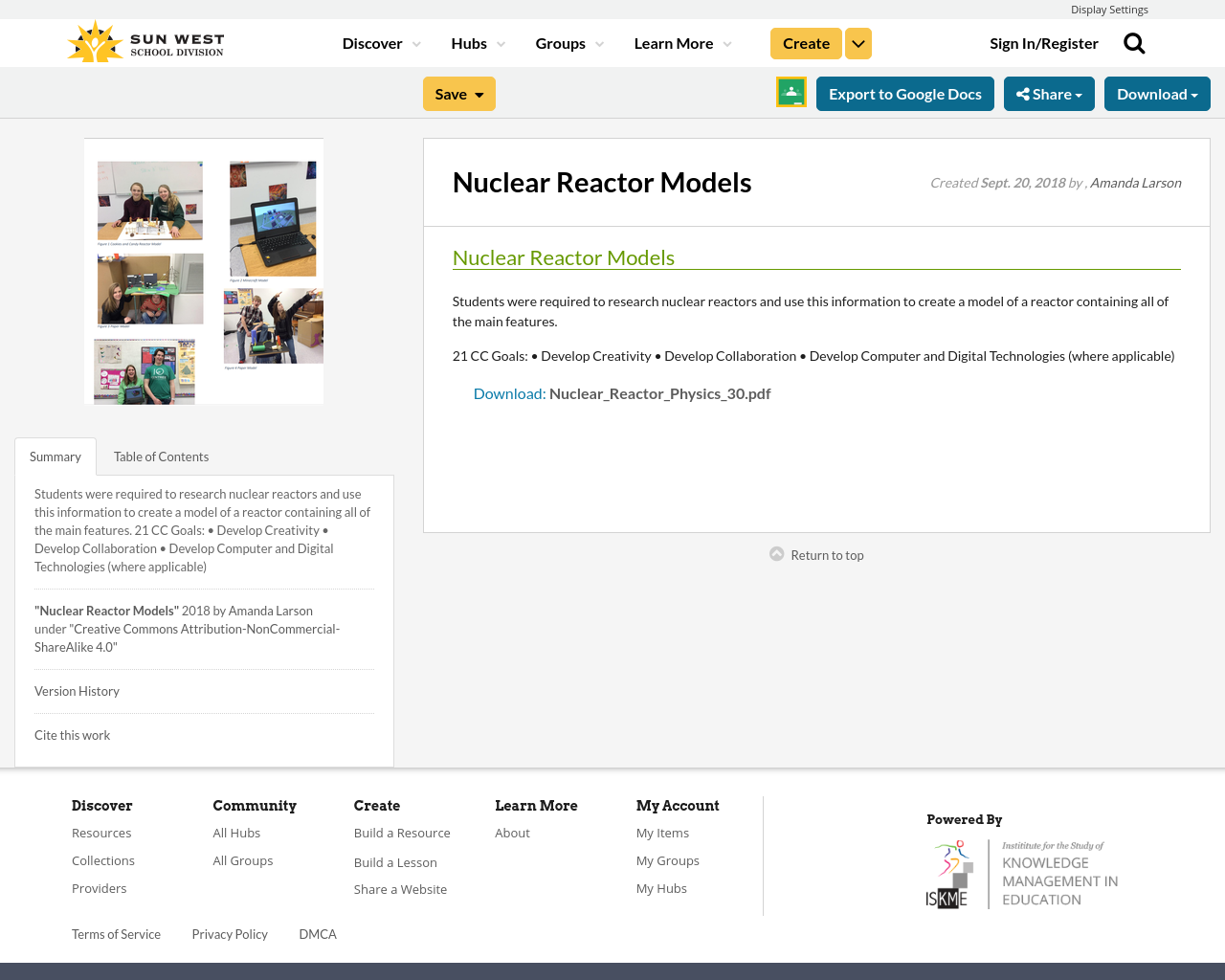1225x980 pixels.
Task: Open the Download dropdown menu
Action: [1157, 93]
